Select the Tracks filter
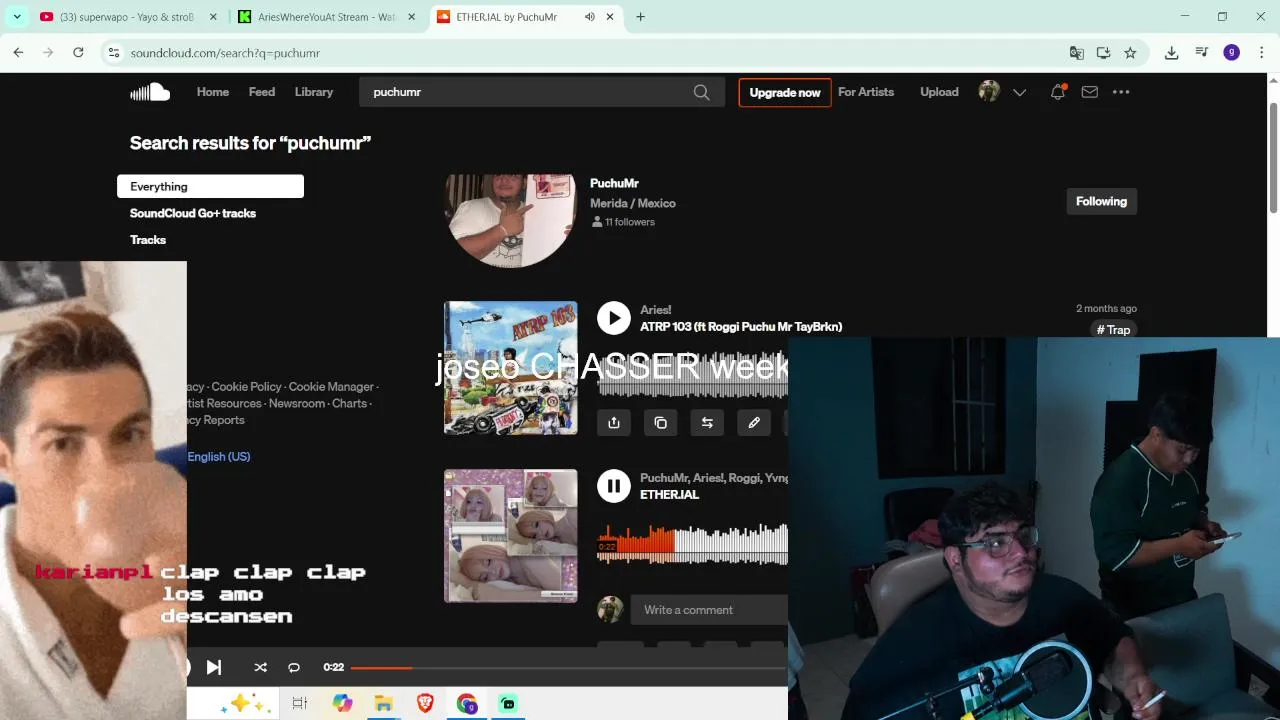 [148, 240]
